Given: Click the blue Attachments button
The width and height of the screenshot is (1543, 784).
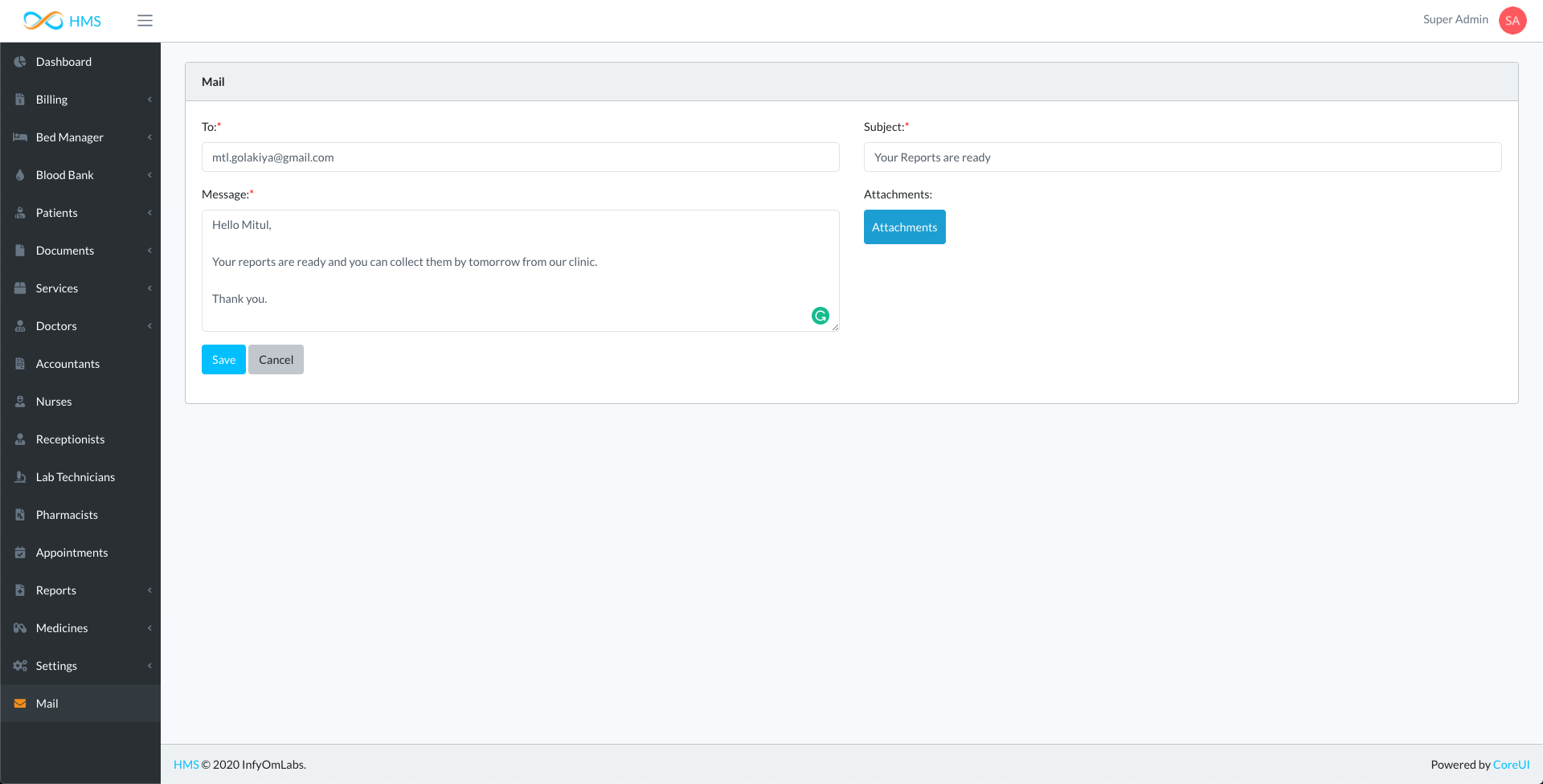Looking at the screenshot, I should coord(904,227).
